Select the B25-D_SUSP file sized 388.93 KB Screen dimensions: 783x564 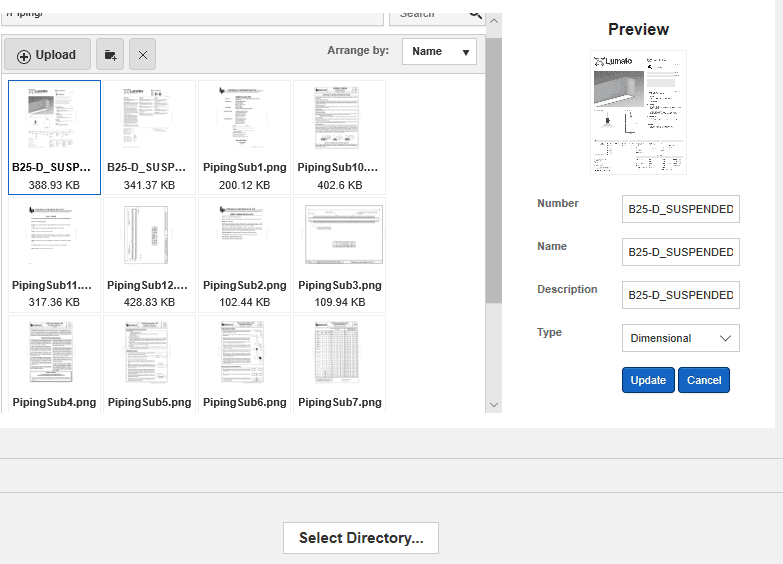pyautogui.click(x=54, y=137)
